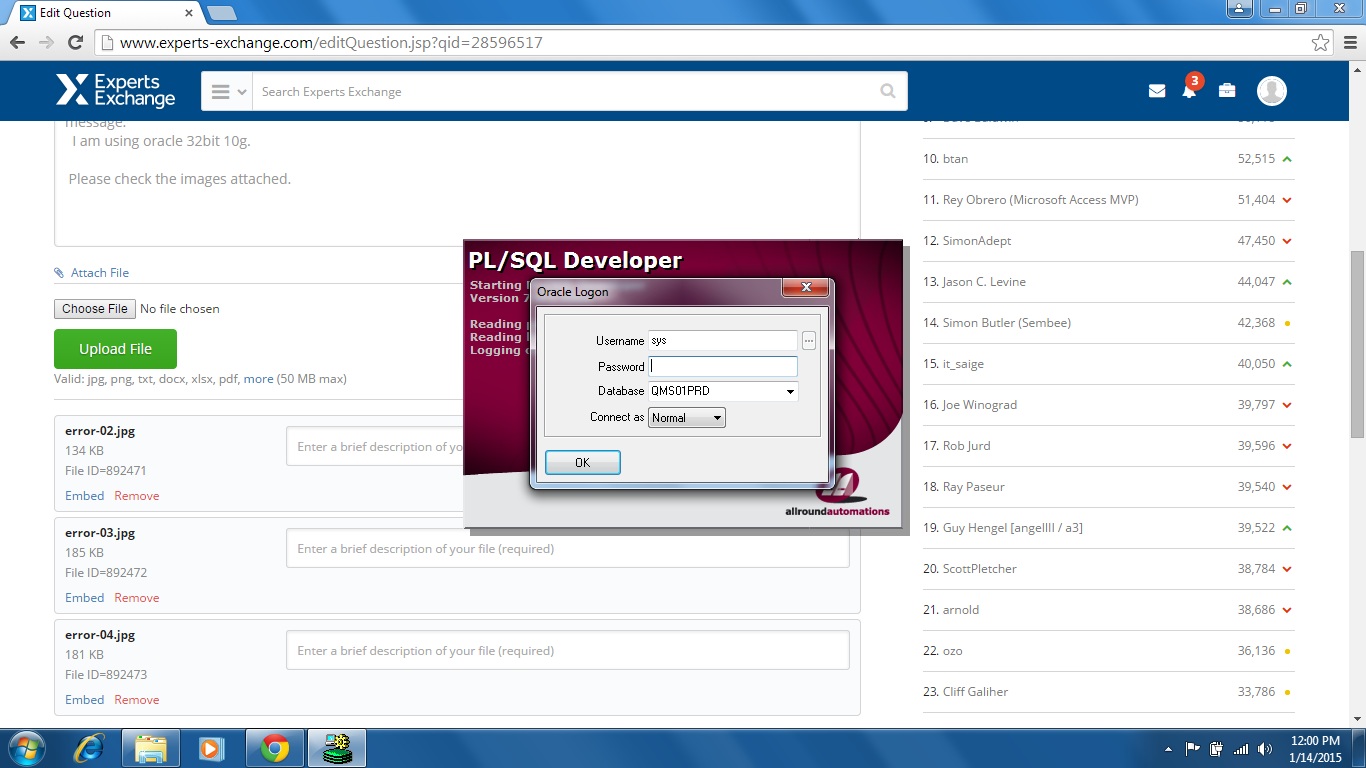Remove the error-02.jpg file
The height and width of the screenshot is (768, 1366).
click(136, 496)
